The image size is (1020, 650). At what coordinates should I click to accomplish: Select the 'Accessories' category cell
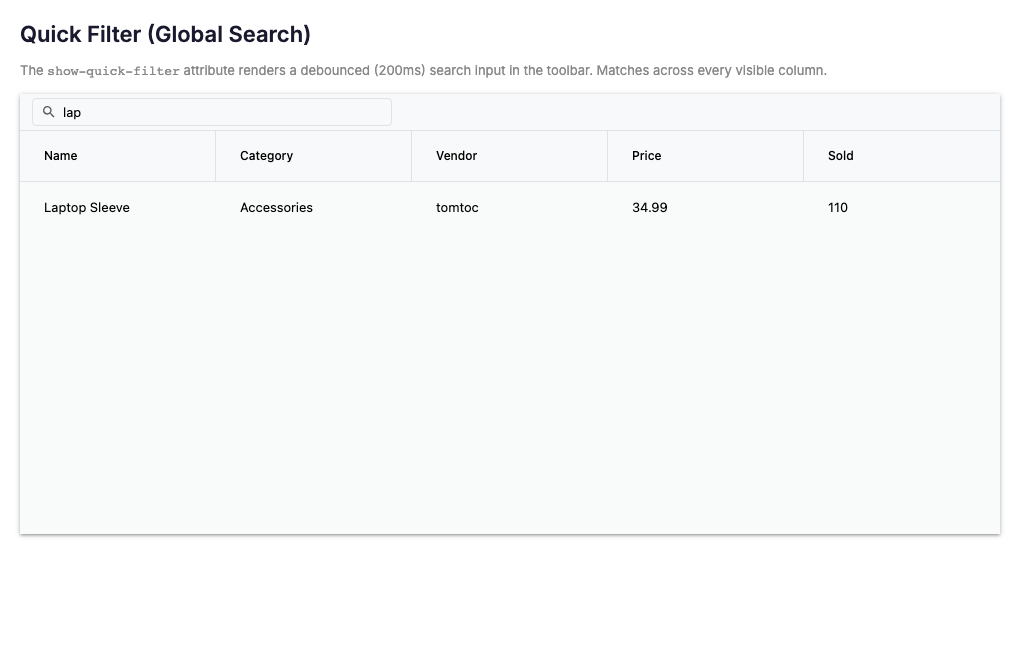(x=314, y=208)
